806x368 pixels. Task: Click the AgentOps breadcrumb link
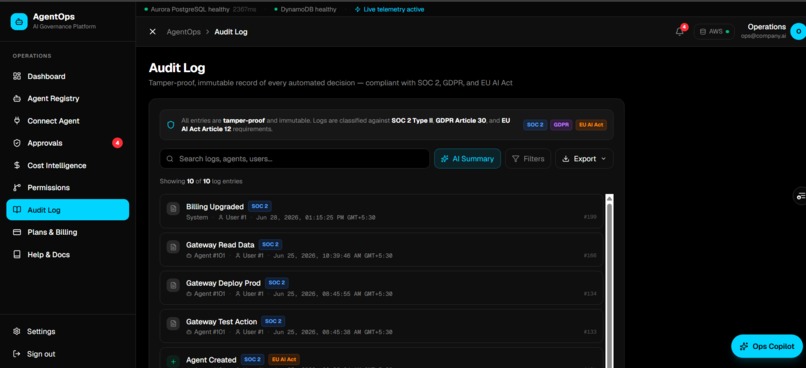(184, 32)
